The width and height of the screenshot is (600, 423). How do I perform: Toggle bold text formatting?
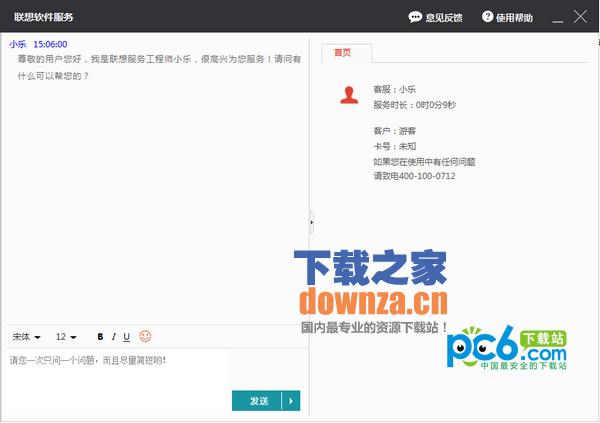pos(100,337)
